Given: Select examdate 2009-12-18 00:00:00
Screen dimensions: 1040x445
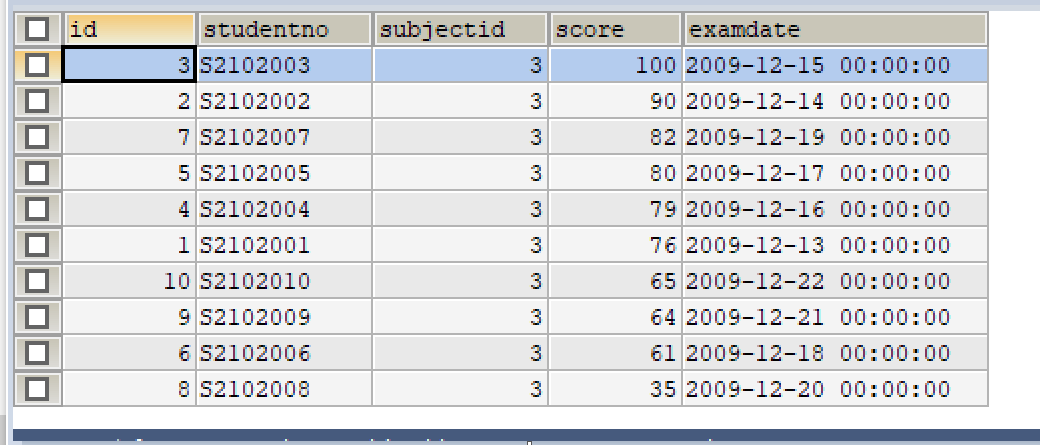Looking at the screenshot, I should tap(836, 353).
